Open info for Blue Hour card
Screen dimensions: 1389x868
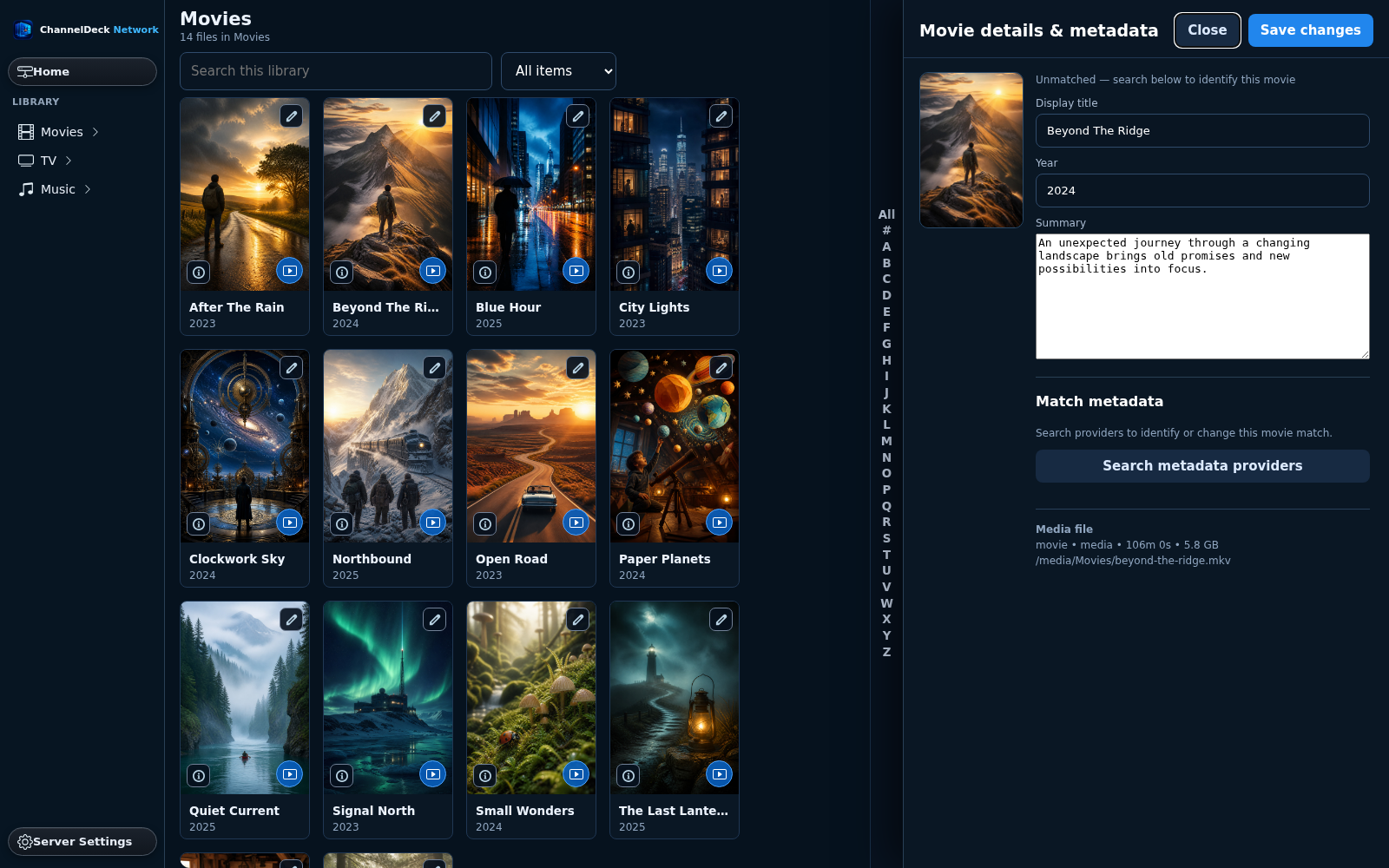tap(485, 273)
